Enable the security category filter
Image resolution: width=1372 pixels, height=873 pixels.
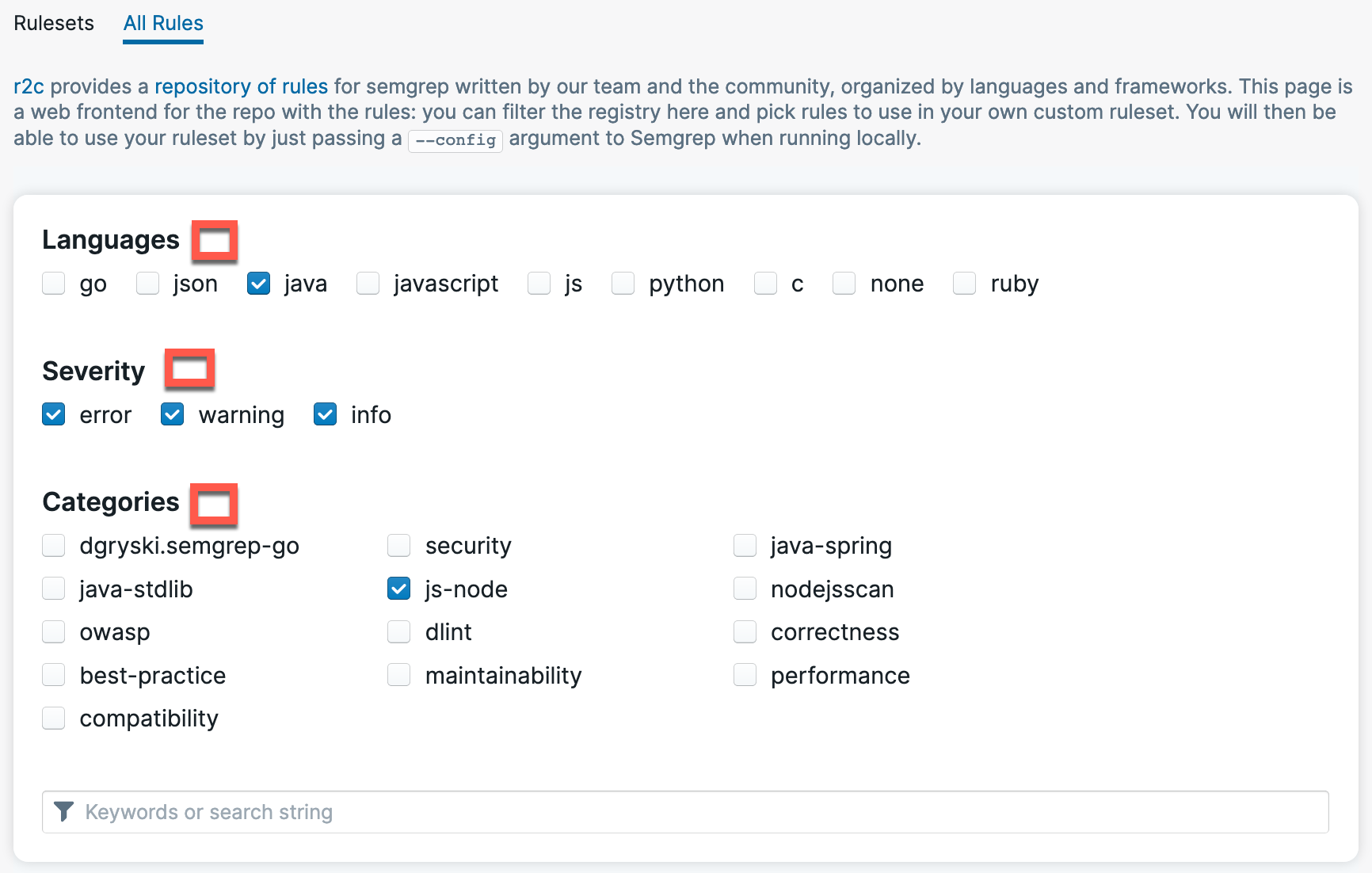(x=398, y=545)
